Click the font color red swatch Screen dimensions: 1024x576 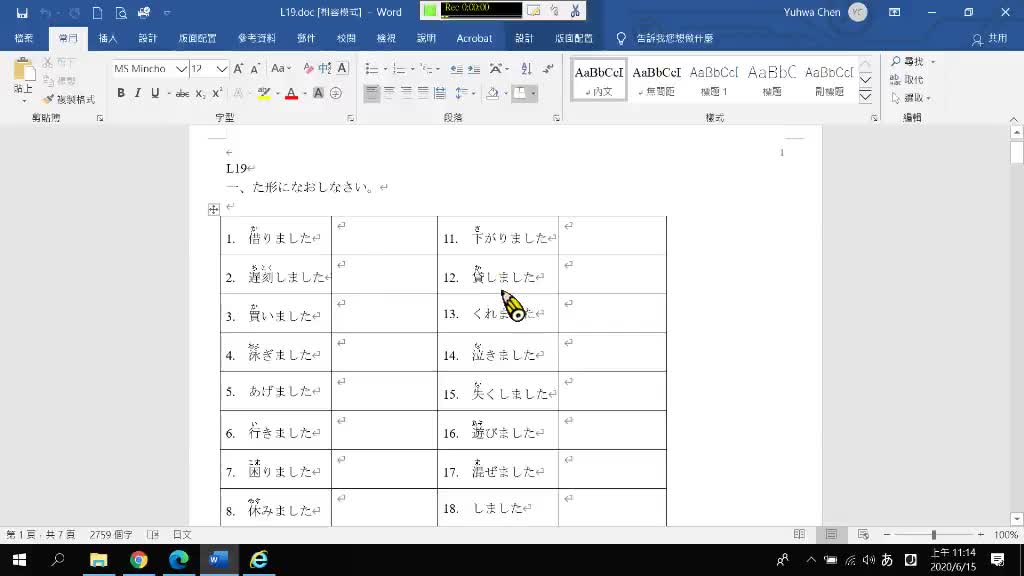click(x=291, y=93)
